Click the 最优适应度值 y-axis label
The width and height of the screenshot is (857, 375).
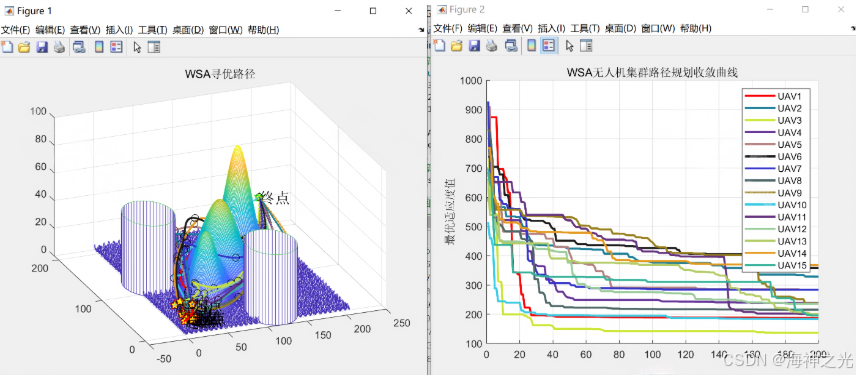tap(451, 211)
